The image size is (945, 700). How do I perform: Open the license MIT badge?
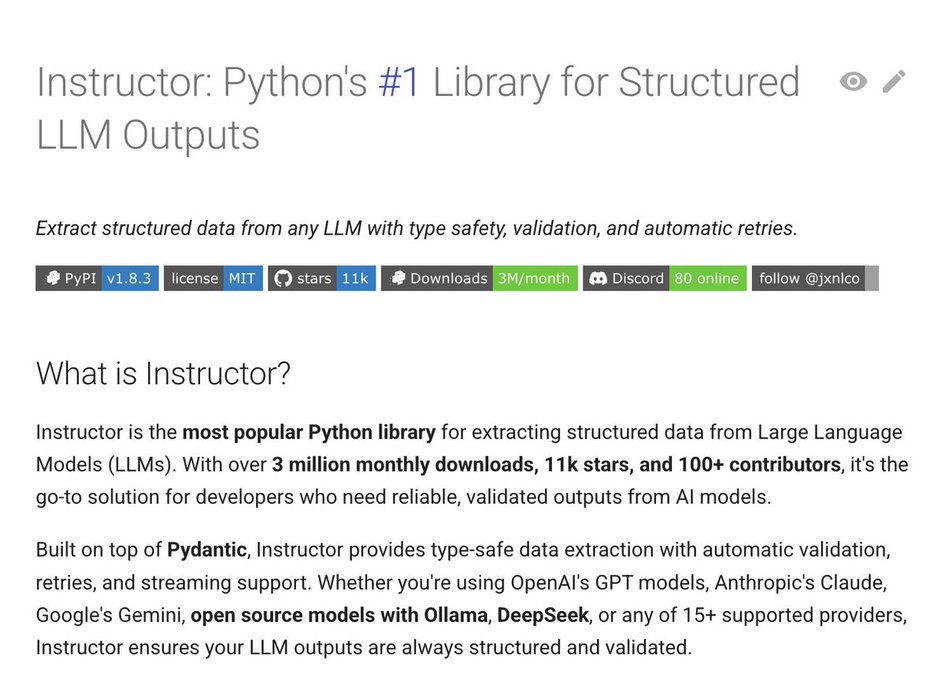point(213,279)
